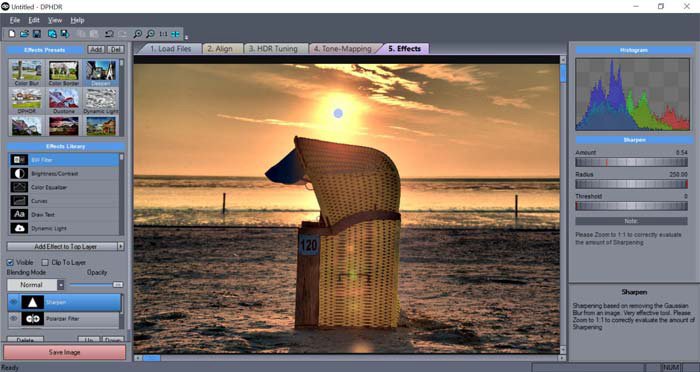Choose the DPHDR preset thumbnail
This screenshot has width=700, height=372.
point(27,101)
